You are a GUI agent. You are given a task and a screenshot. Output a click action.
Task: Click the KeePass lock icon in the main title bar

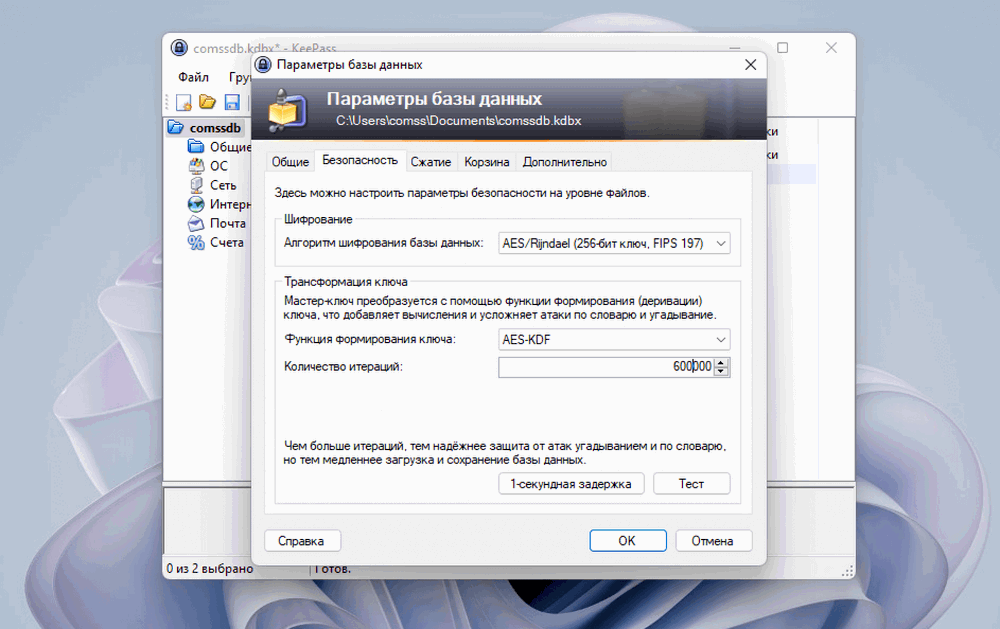[x=179, y=48]
